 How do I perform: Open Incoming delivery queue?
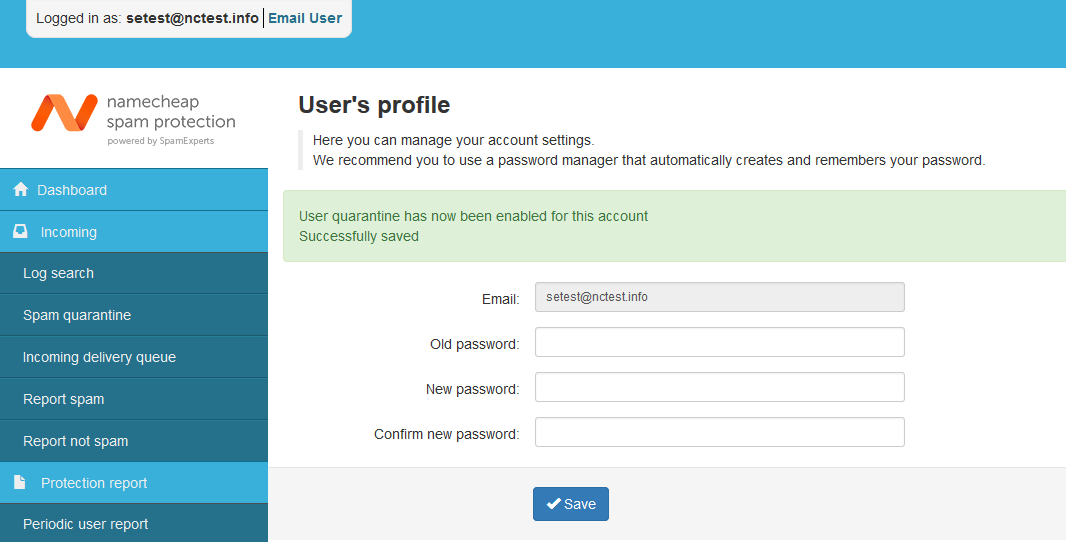pyautogui.click(x=134, y=357)
